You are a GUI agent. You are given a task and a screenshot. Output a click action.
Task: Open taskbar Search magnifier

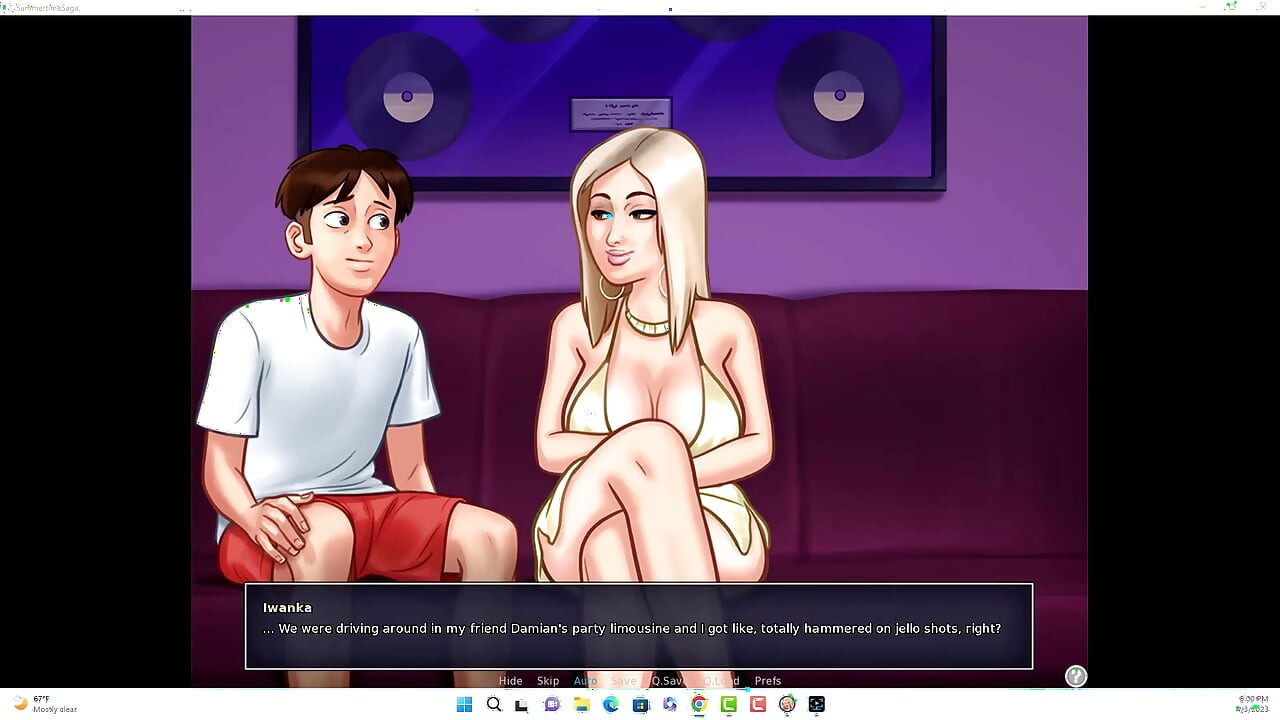[493, 704]
